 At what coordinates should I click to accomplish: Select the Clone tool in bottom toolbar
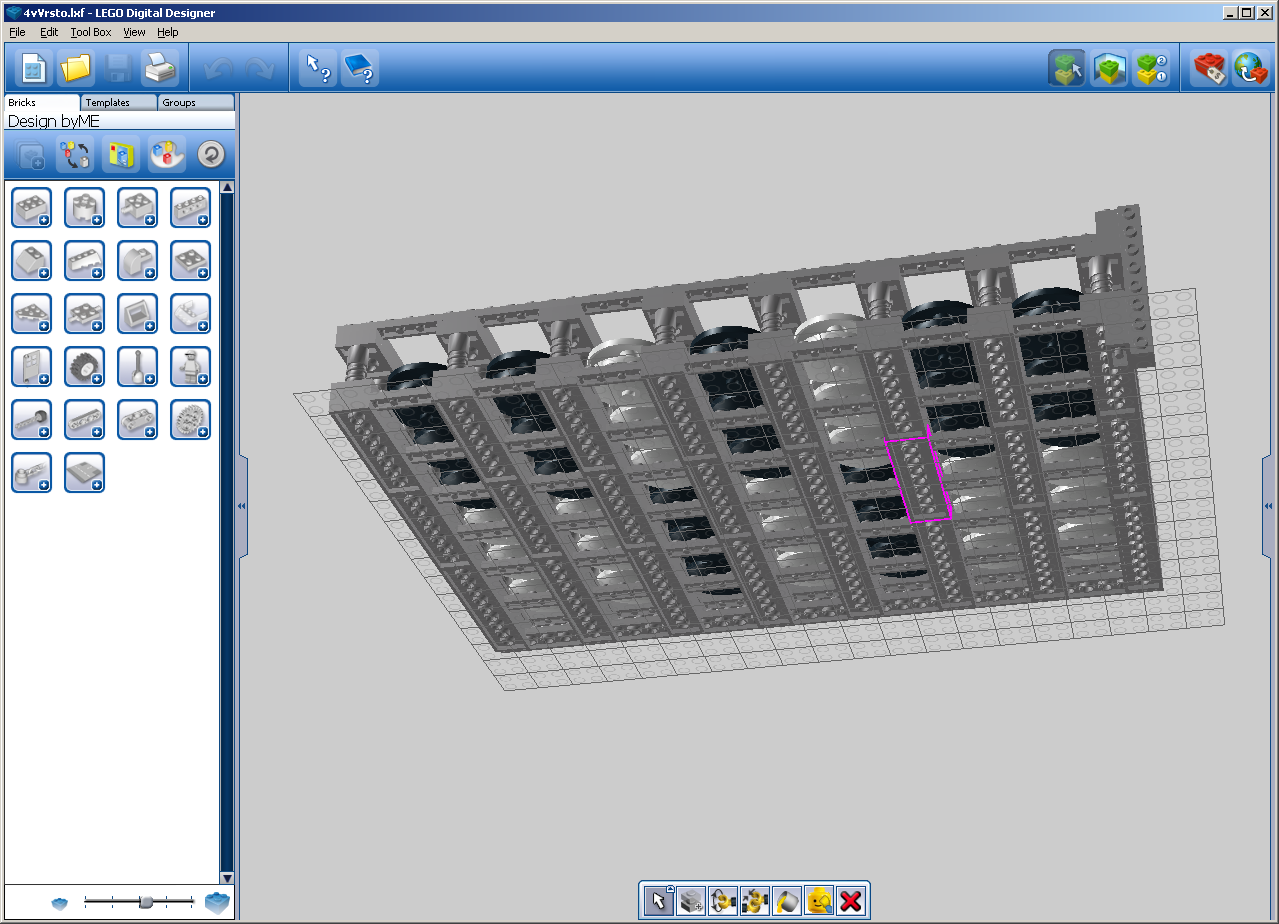click(x=691, y=901)
